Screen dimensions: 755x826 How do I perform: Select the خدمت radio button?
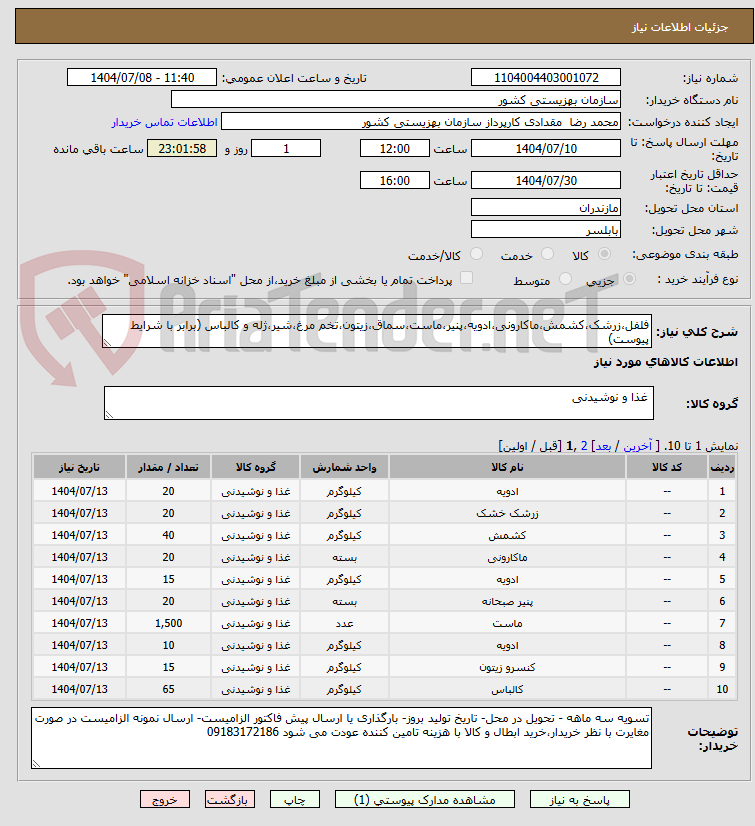click(547, 254)
